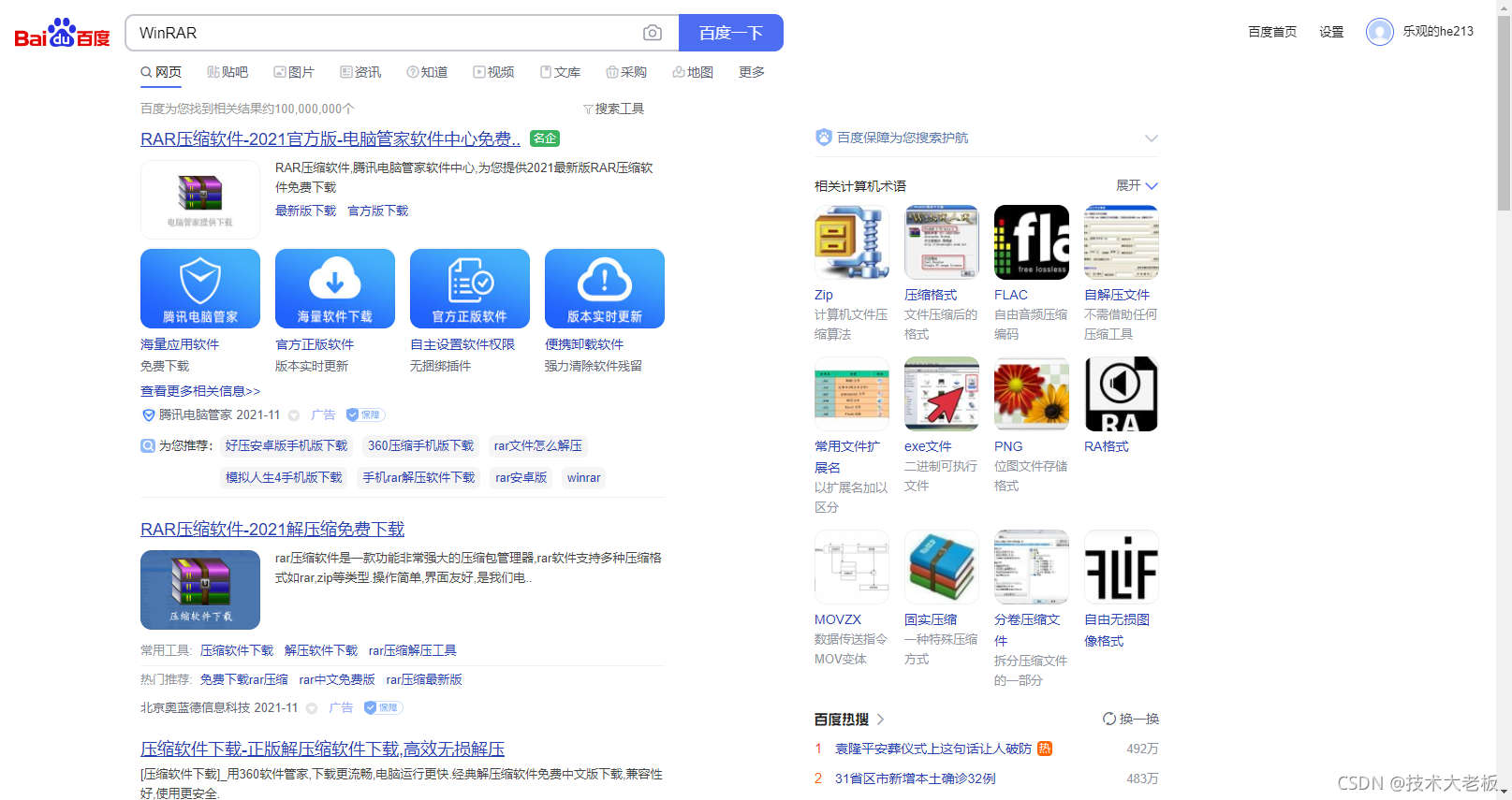The width and height of the screenshot is (1512, 800).
Task: Open RAR压缩软件-2021官方版 result link
Action: 330,138
